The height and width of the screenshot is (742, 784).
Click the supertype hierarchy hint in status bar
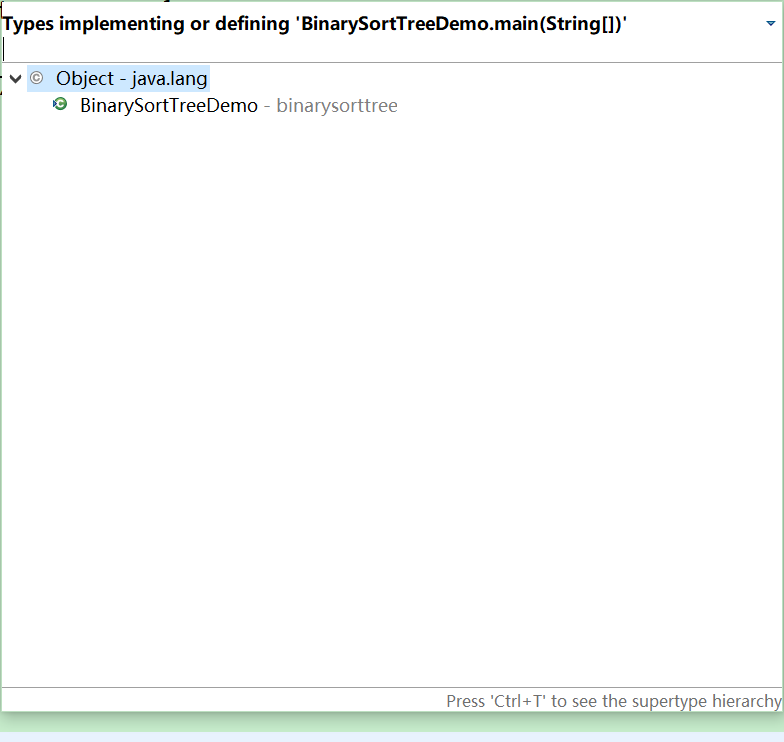(x=614, y=701)
